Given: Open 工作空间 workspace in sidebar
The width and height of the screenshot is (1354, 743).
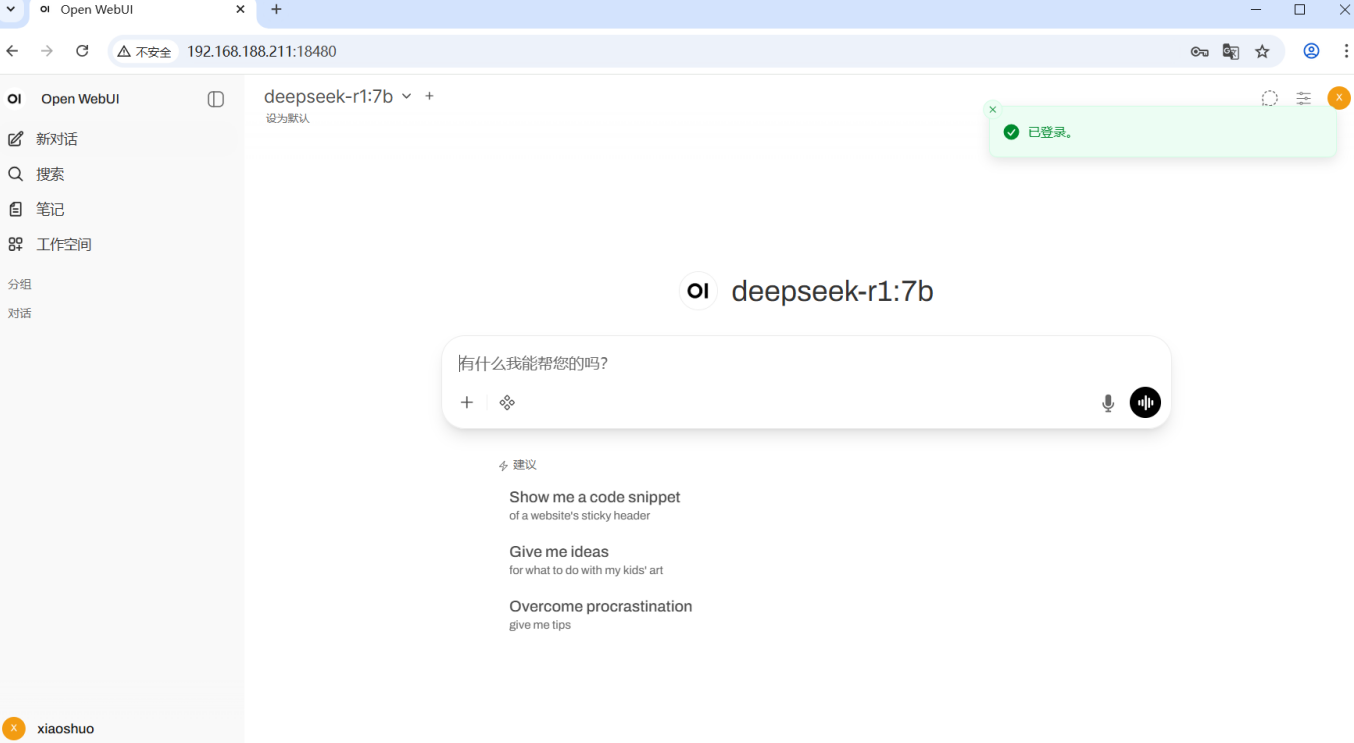Looking at the screenshot, I should tap(120, 244).
